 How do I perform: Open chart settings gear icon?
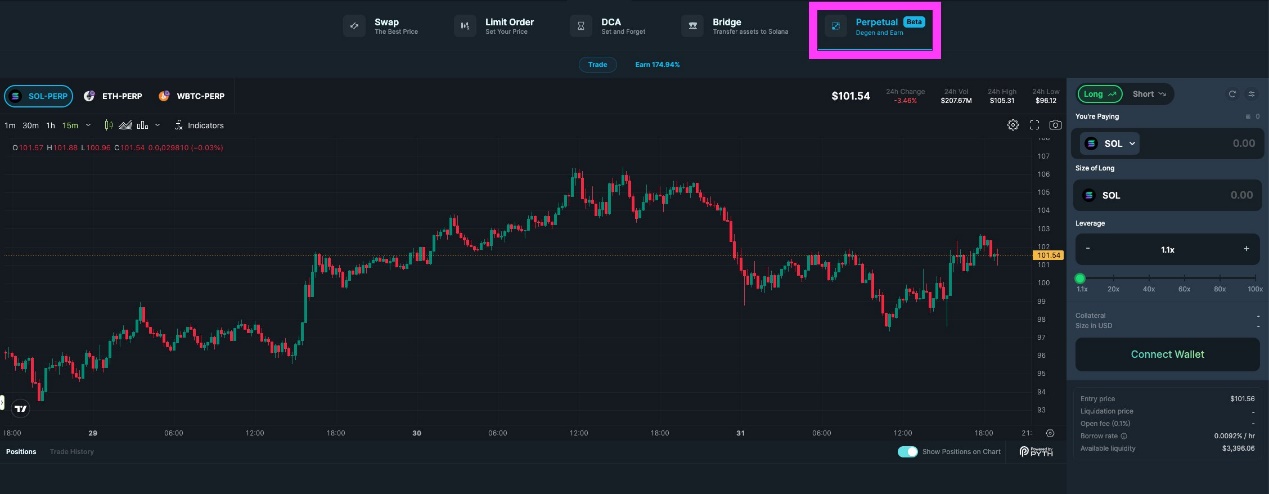(1013, 125)
